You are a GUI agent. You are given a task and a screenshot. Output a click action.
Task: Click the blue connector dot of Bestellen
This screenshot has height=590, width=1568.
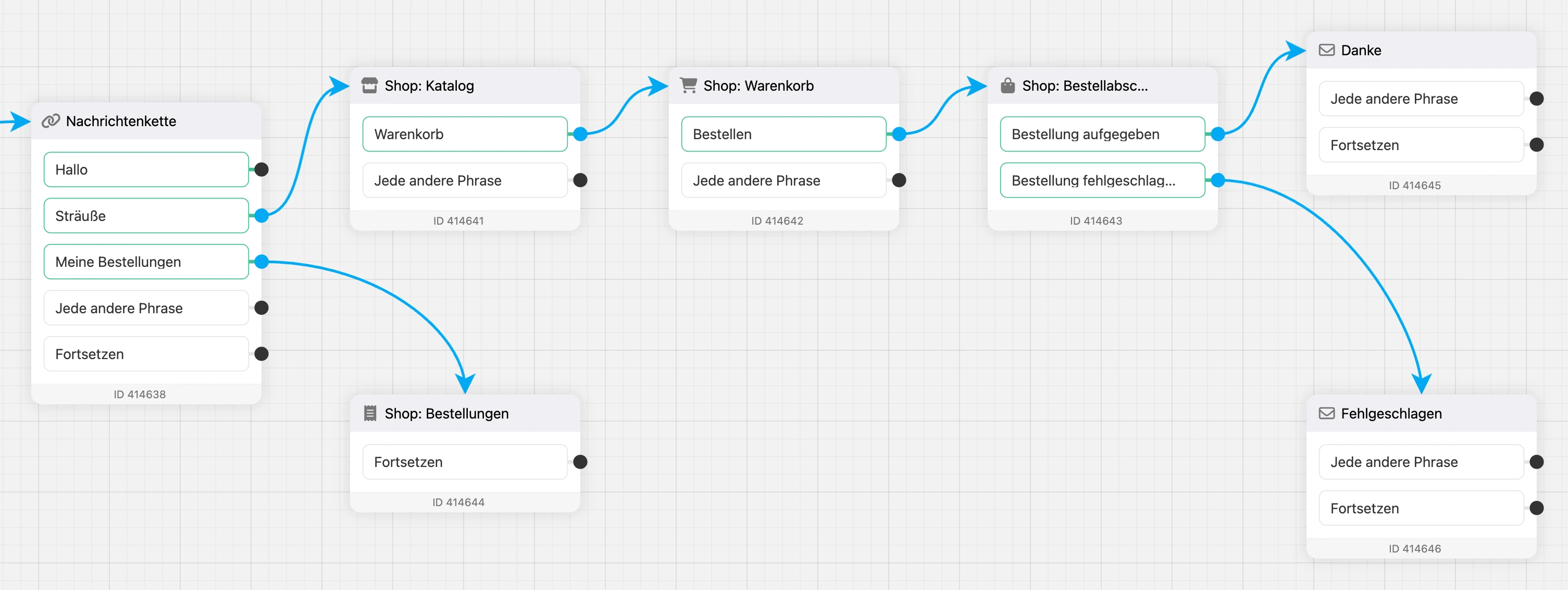pos(899,134)
